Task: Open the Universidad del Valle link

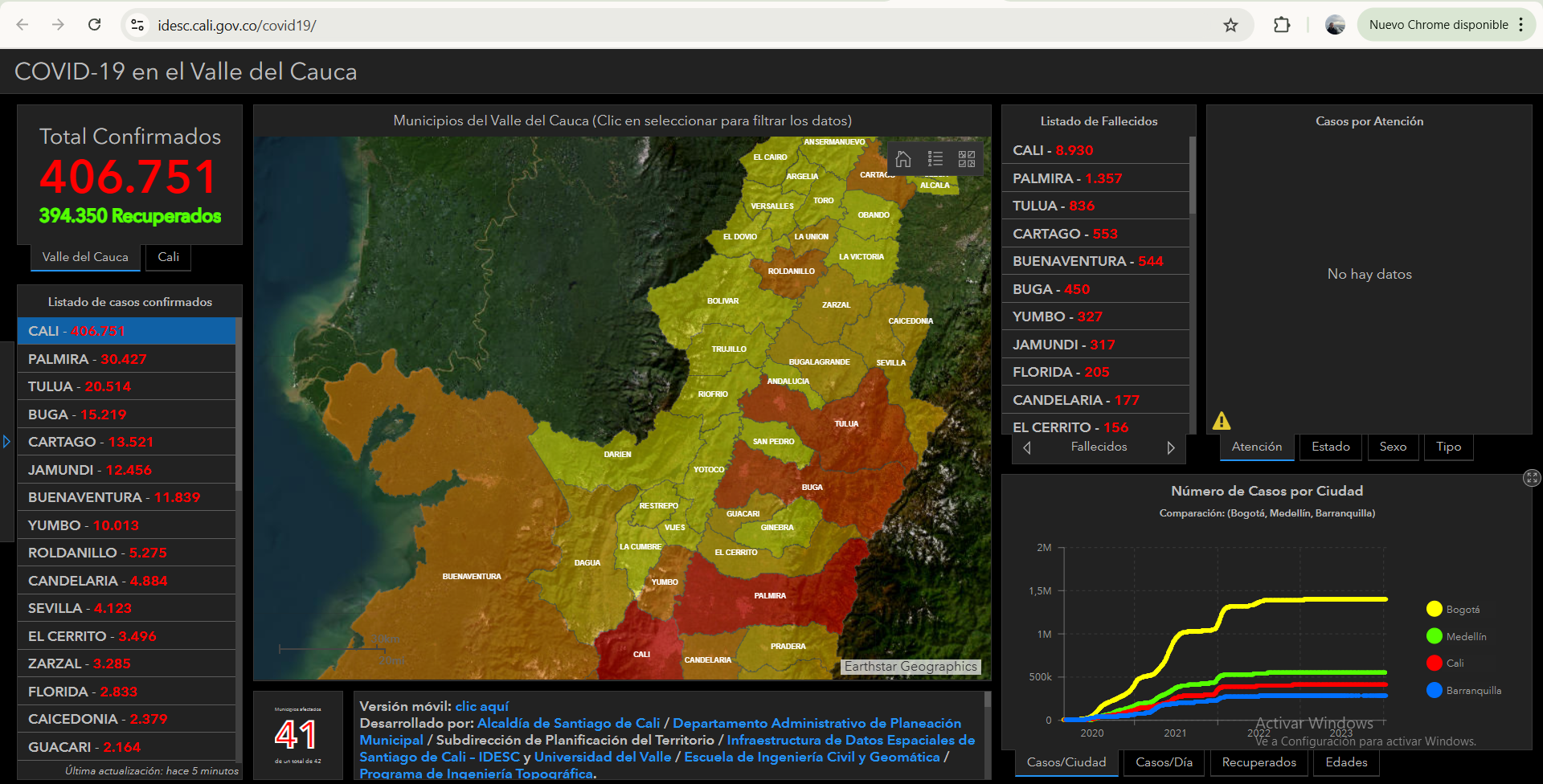Action: tap(602, 757)
